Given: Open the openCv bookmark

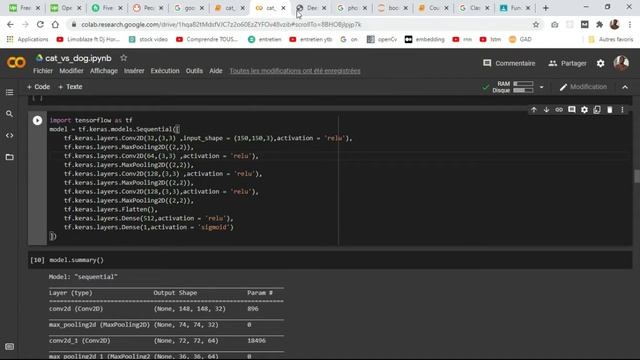Looking at the screenshot, I should (x=382, y=39).
